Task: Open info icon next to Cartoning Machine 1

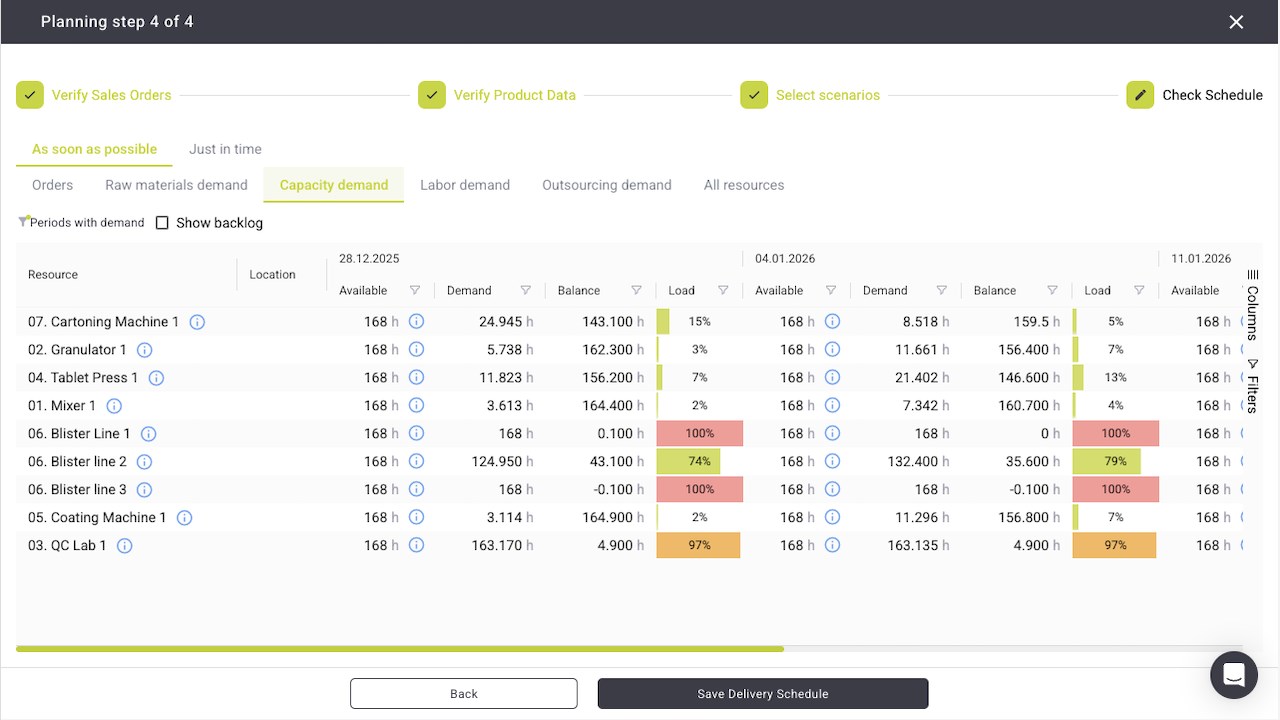Action: 197,322
